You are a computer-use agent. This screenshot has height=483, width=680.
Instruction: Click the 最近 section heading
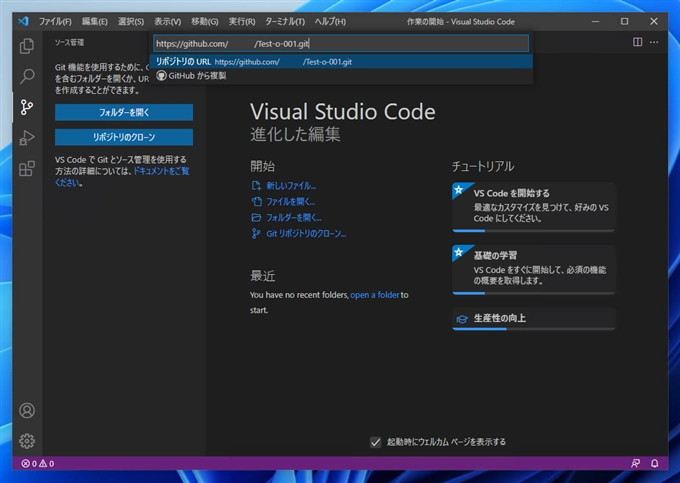point(262,276)
